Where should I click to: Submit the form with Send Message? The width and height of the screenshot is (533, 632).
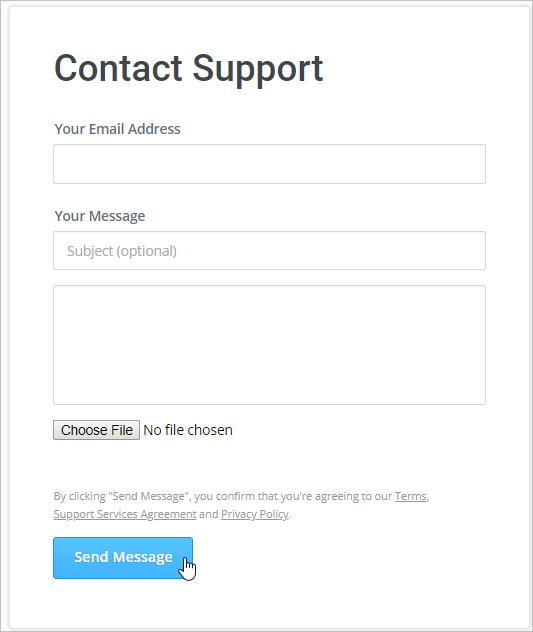coord(123,558)
